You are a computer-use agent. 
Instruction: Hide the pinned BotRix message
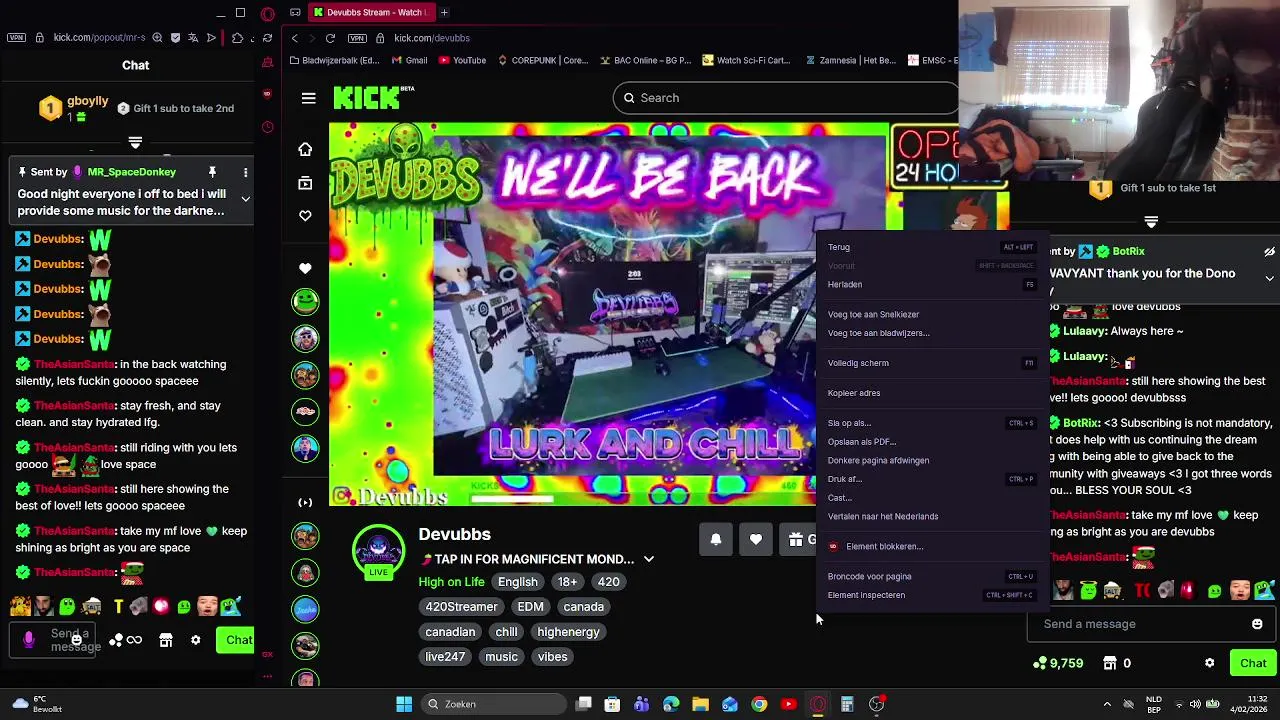pyautogui.click(x=1269, y=252)
